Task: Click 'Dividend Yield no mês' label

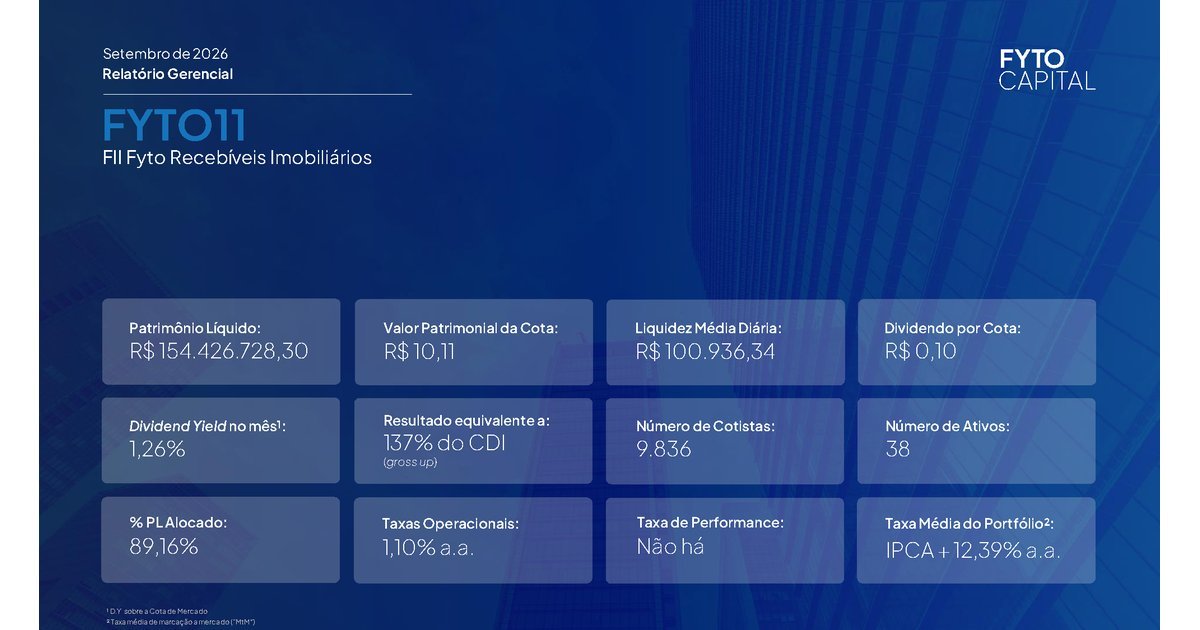Action: tap(208, 426)
